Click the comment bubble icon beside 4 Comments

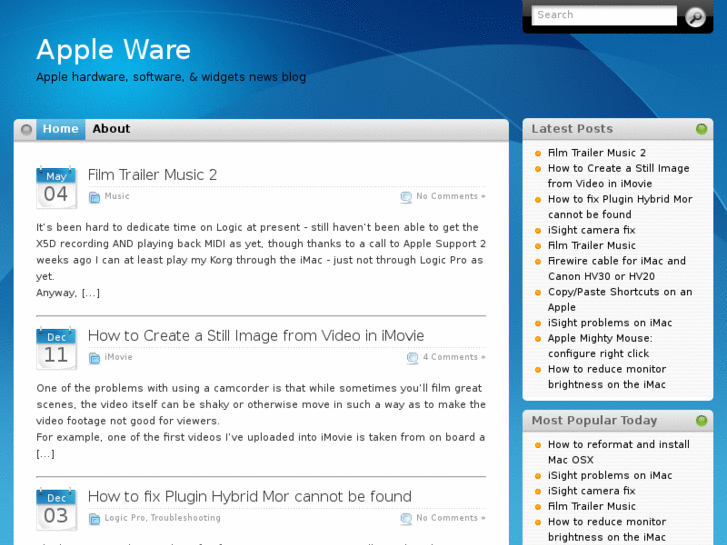(413, 358)
